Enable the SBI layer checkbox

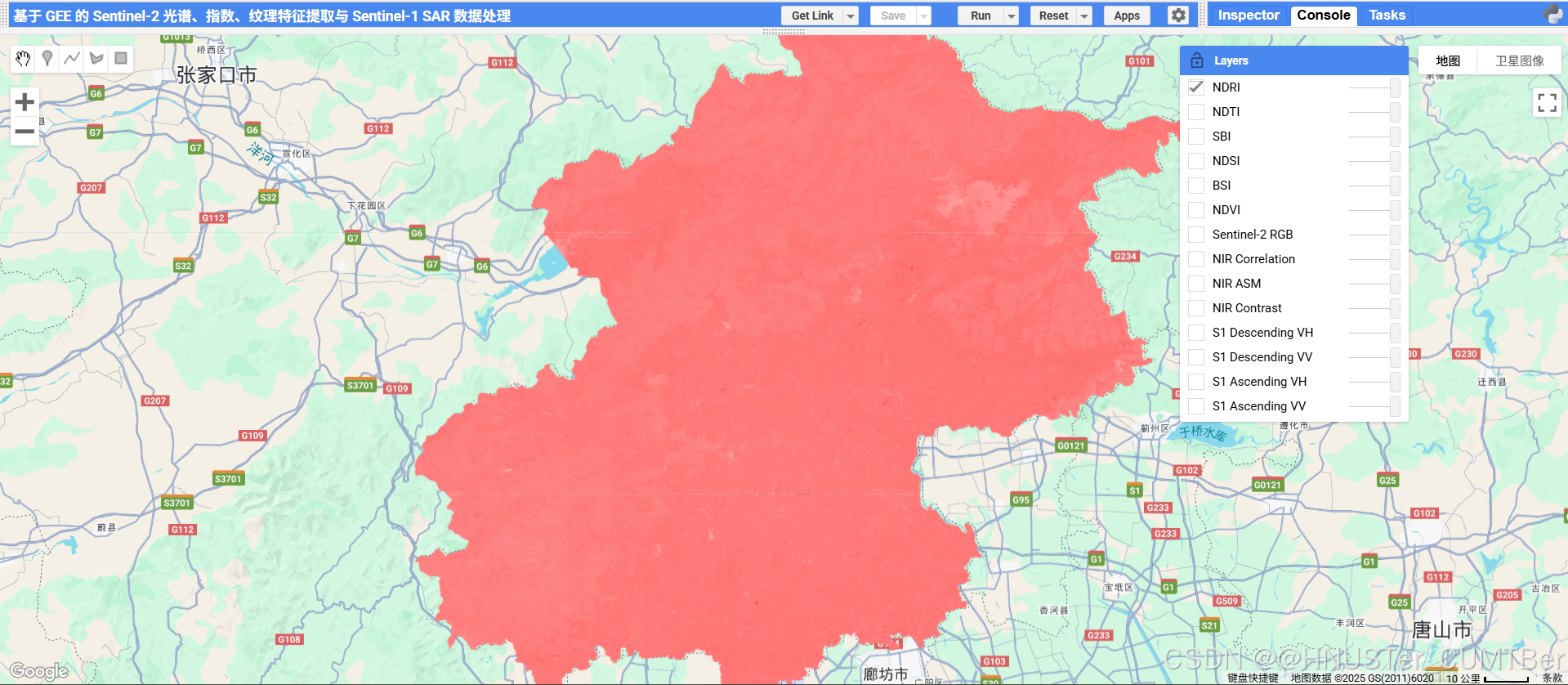[1196, 136]
